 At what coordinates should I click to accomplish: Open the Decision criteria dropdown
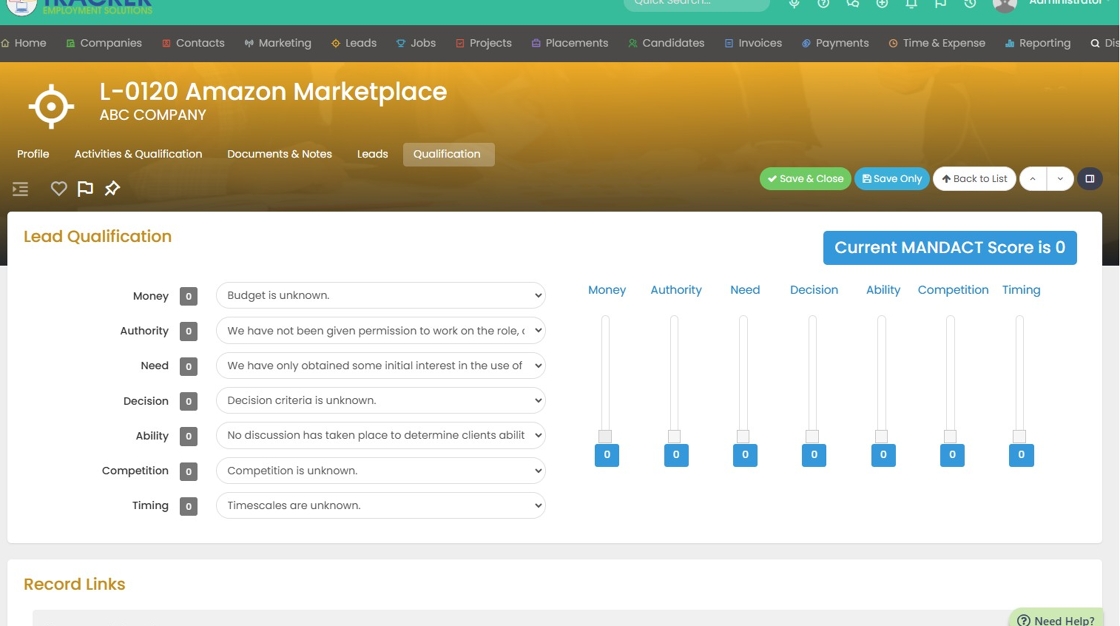[x=381, y=400]
